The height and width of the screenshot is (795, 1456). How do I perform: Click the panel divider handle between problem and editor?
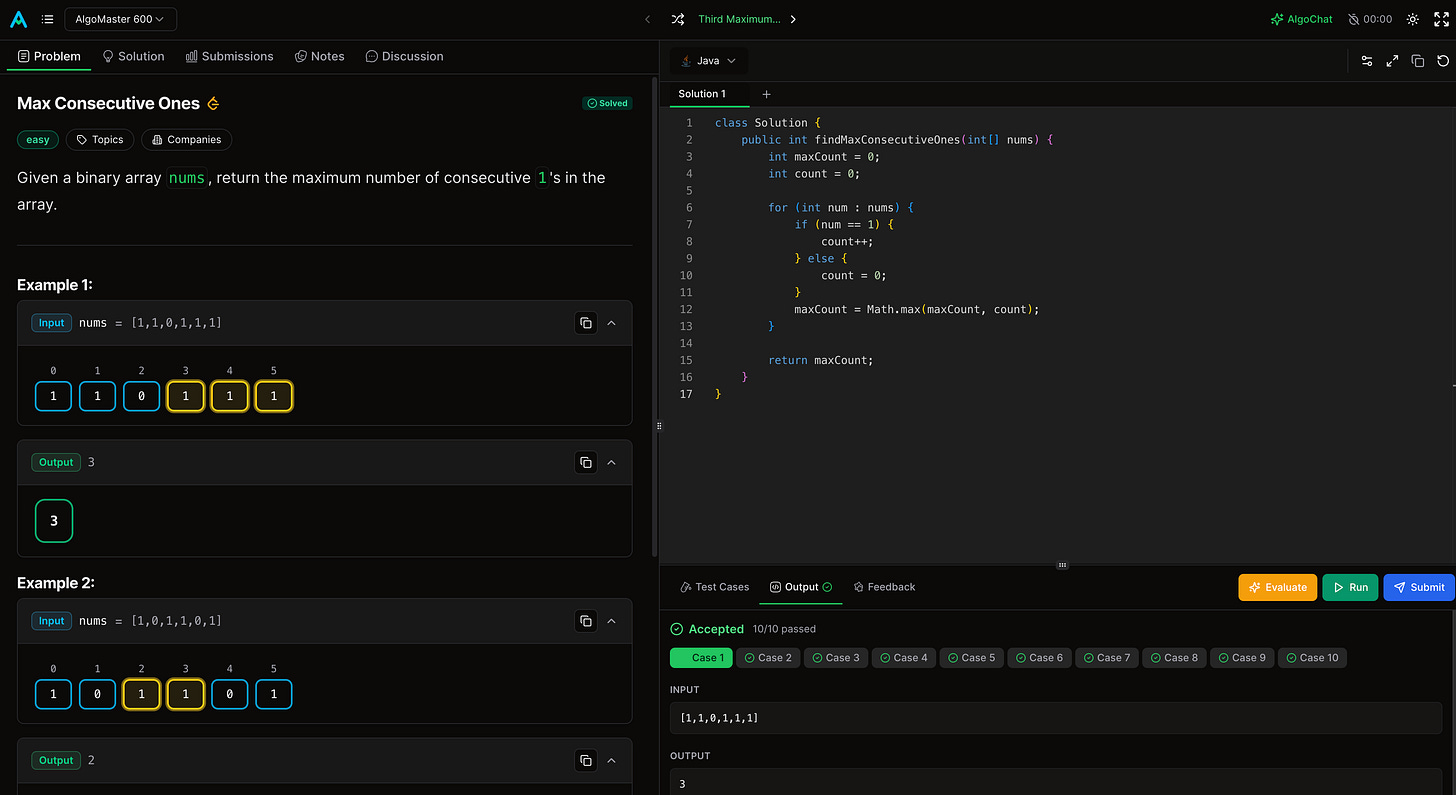tap(659, 426)
